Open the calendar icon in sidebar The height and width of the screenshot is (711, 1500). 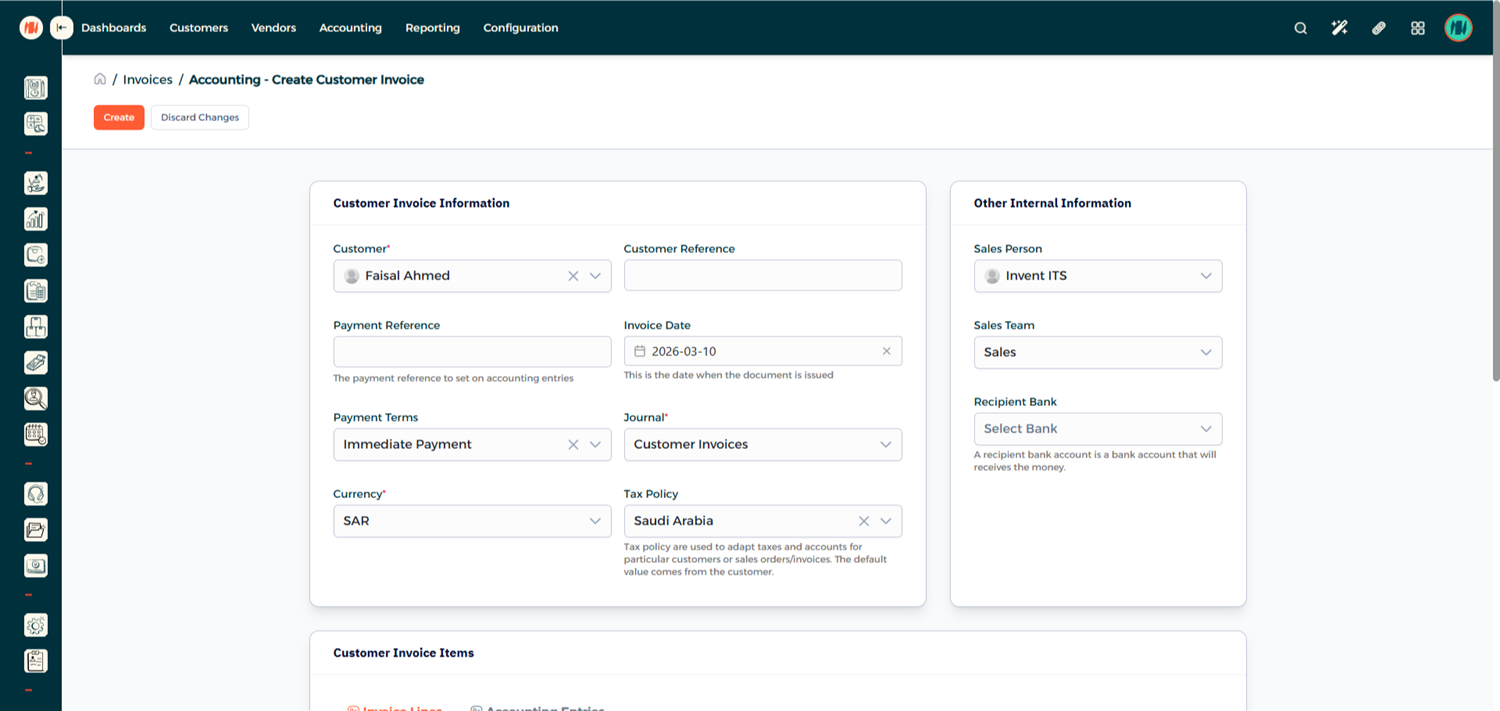(36, 435)
